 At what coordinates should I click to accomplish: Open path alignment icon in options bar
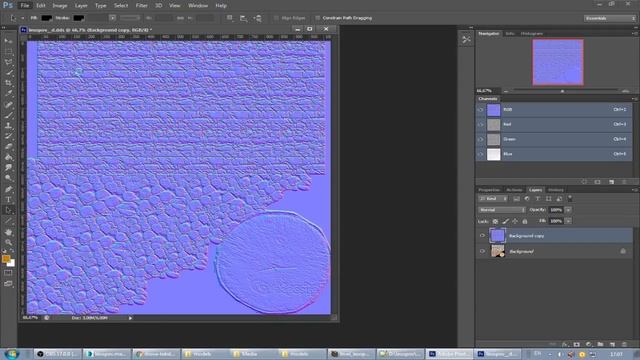tap(244, 18)
